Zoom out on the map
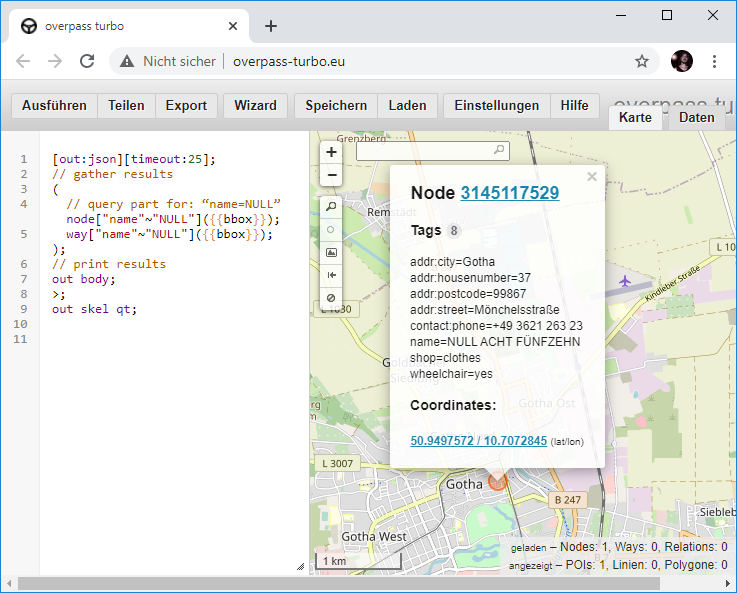Image resolution: width=737 pixels, height=593 pixels. click(332, 176)
